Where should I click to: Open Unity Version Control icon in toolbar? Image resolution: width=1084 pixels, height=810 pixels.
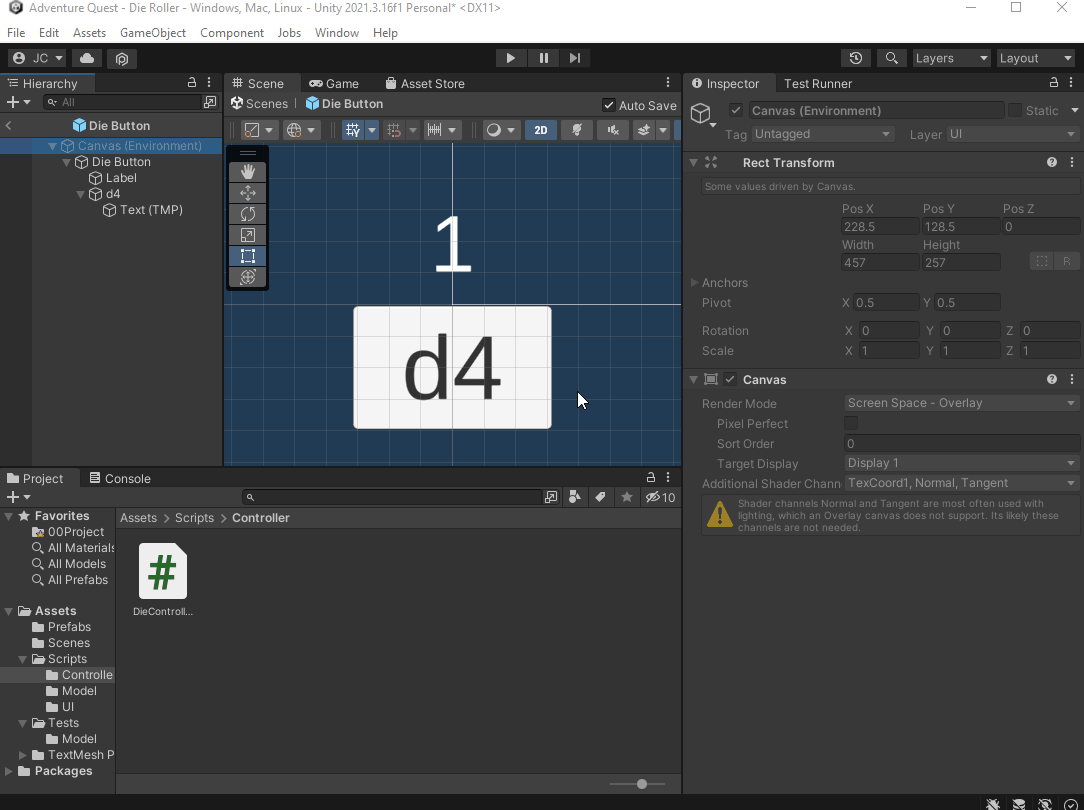[122, 59]
